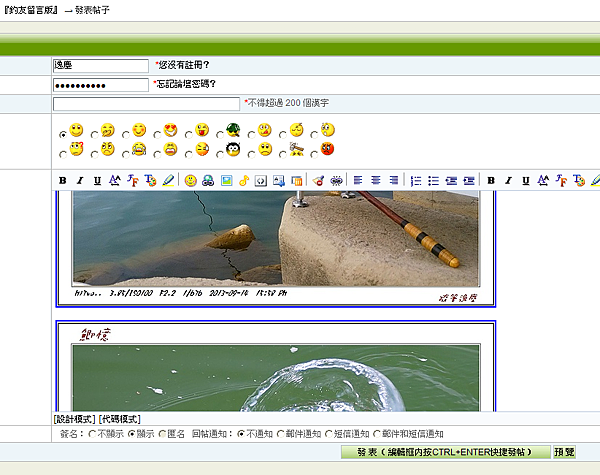This screenshot has width=600, height=475.
Task: Set signature to 匿名
Action: pos(162,434)
